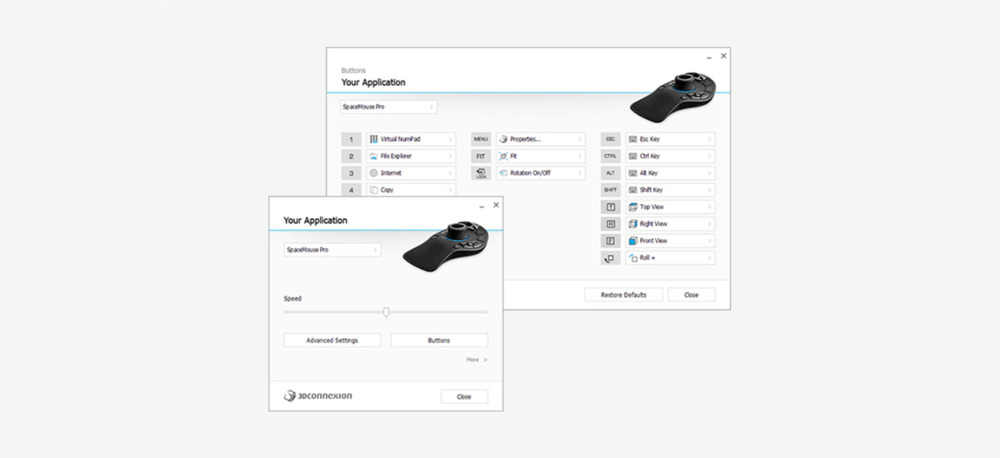Click the Top View cube icon
This screenshot has width=1000, height=458.
633,207
